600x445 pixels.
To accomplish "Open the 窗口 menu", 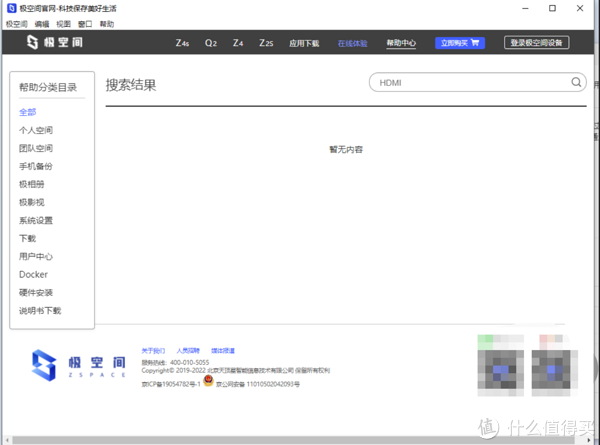I will pyautogui.click(x=85, y=24).
